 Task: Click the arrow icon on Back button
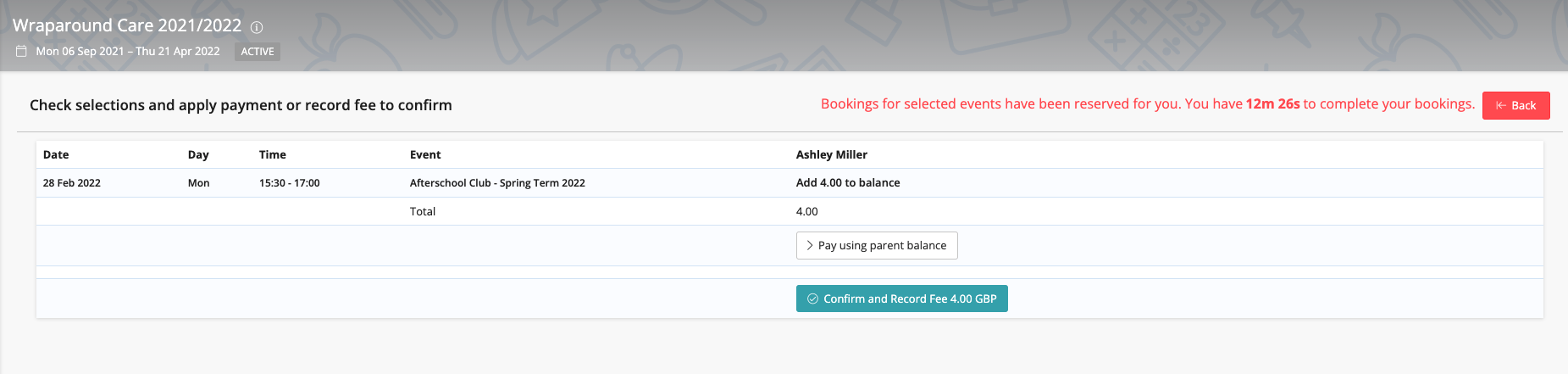point(1500,105)
